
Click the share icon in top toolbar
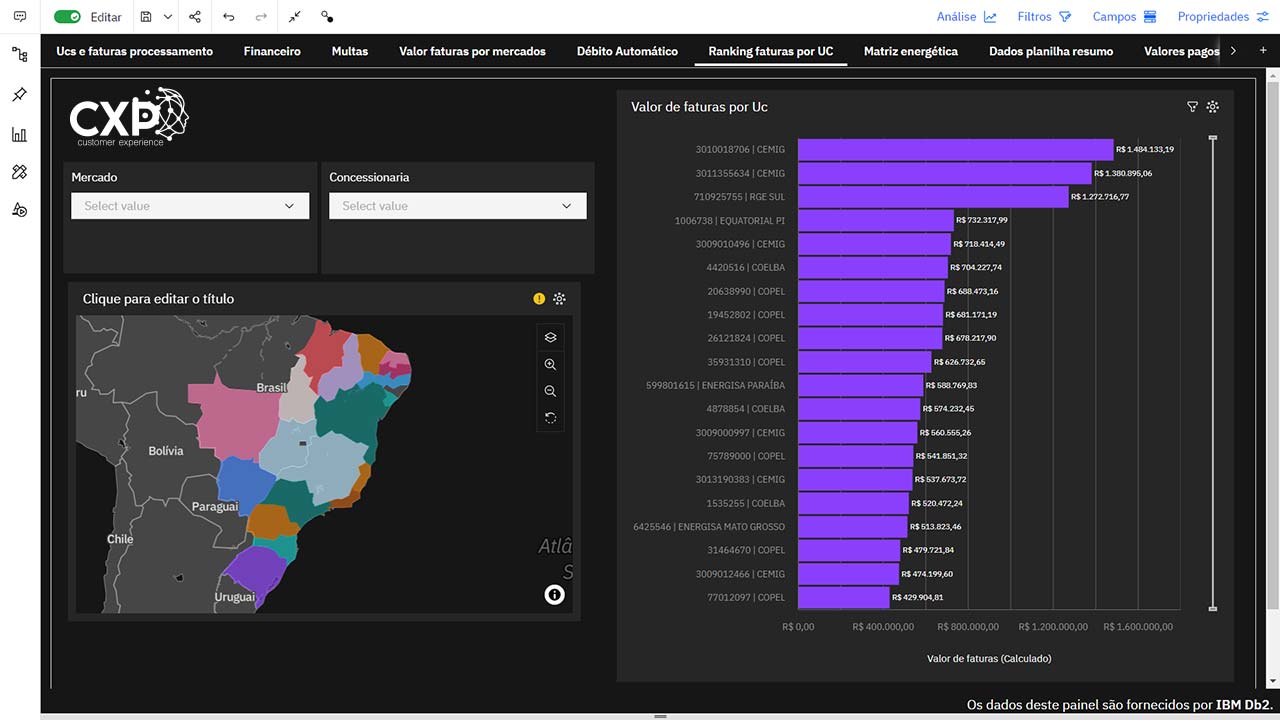(195, 17)
